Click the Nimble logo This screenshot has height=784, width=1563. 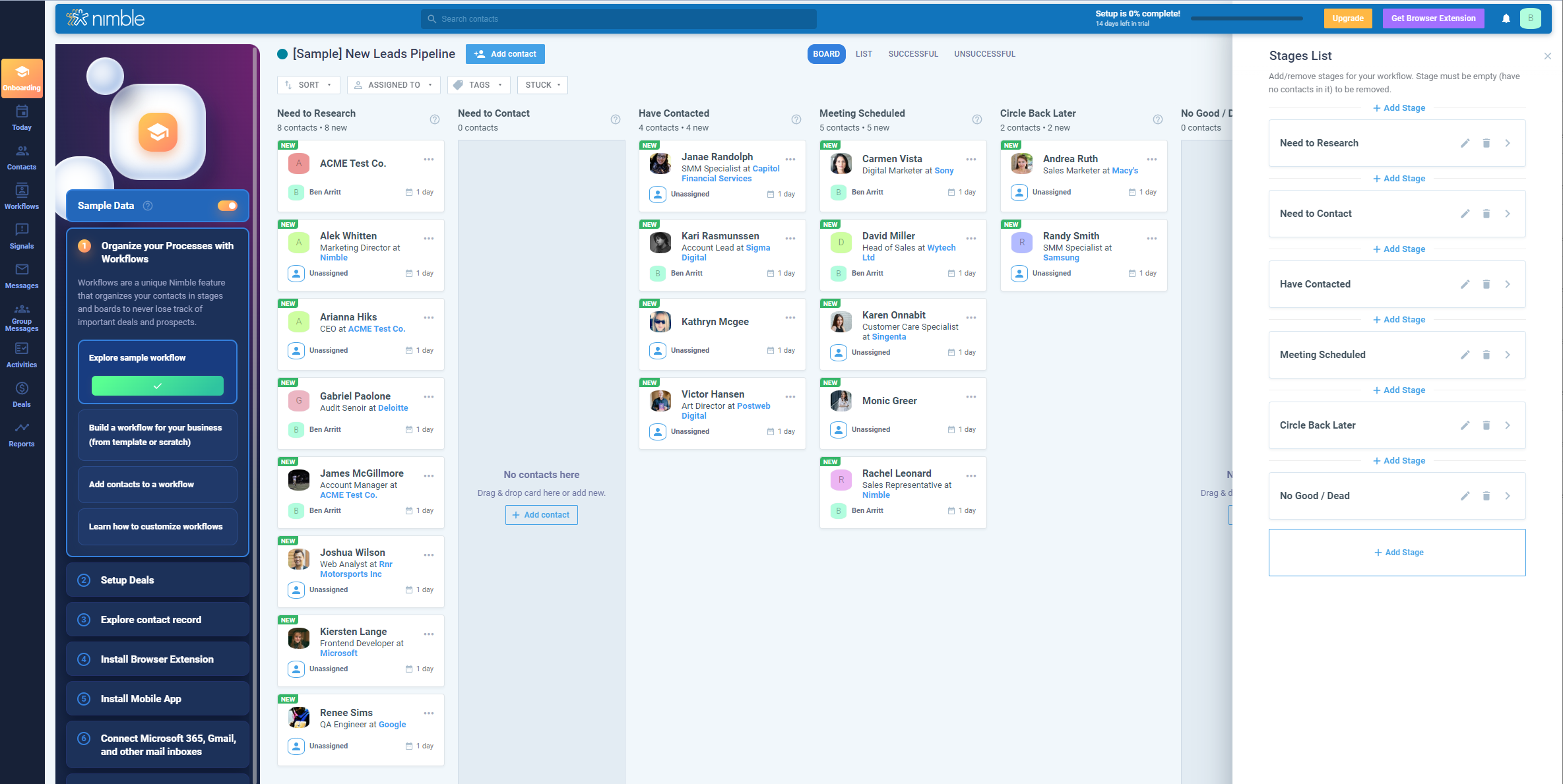pyautogui.click(x=106, y=18)
